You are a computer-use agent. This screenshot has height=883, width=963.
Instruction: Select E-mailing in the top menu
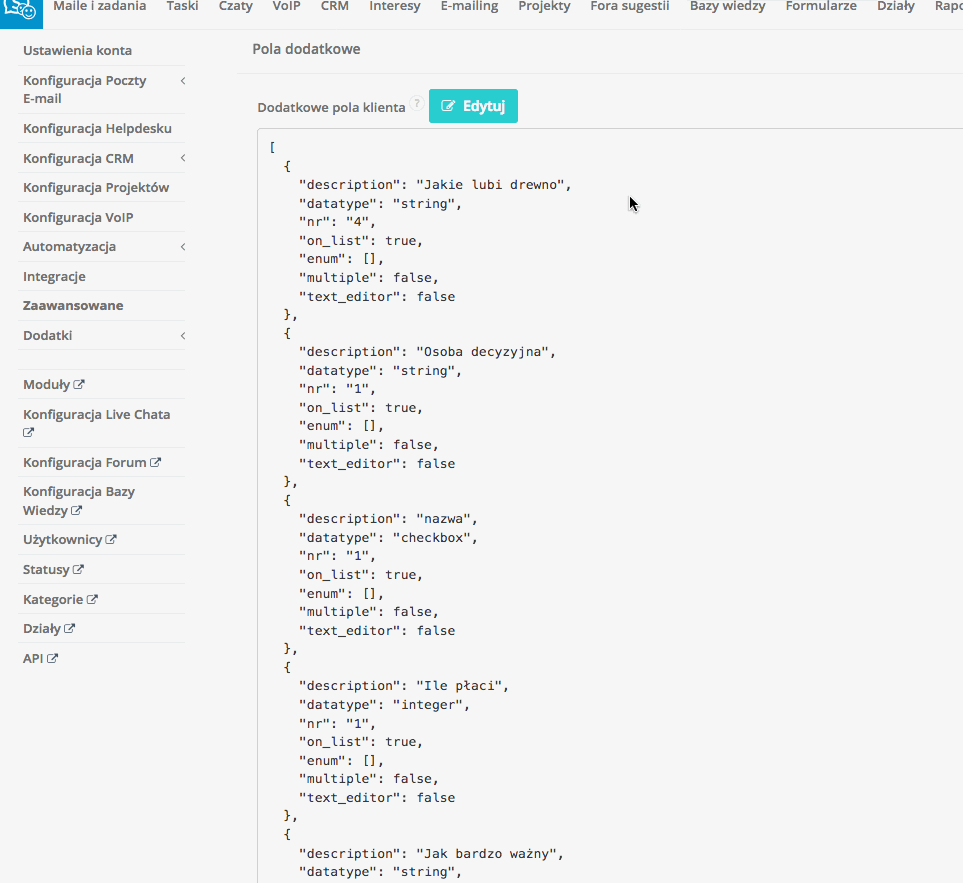[469, 6]
